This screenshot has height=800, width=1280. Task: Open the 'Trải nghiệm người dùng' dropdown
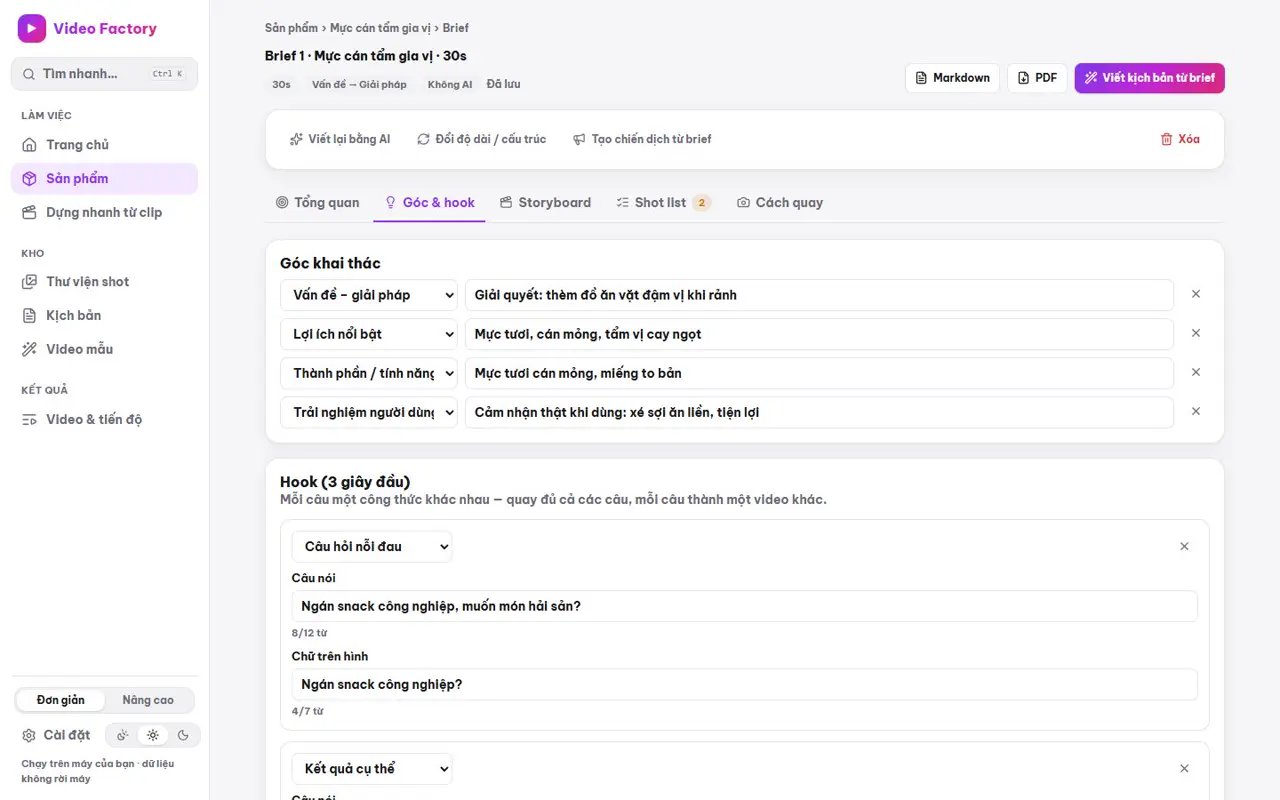[x=368, y=412]
